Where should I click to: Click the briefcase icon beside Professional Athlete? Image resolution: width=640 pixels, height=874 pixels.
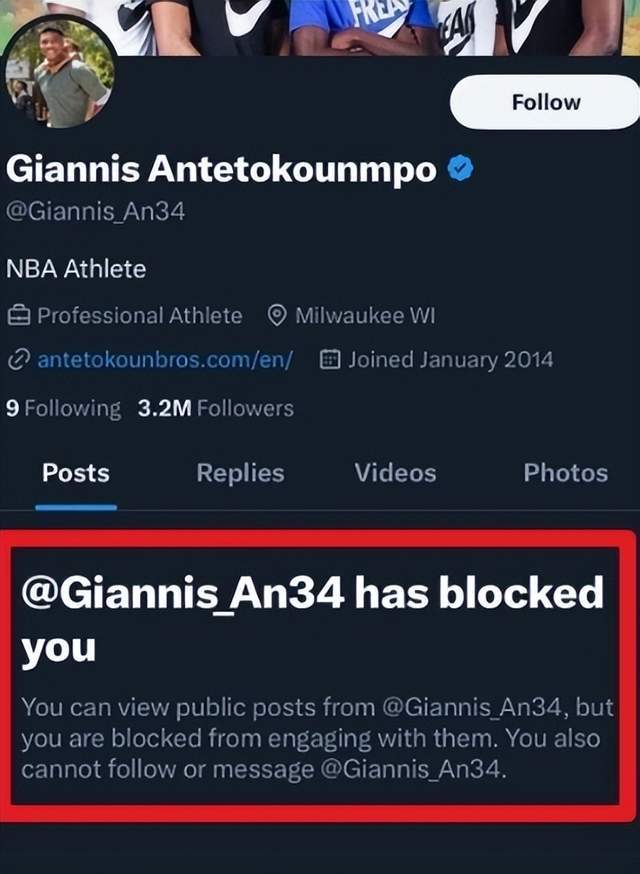coord(18,316)
